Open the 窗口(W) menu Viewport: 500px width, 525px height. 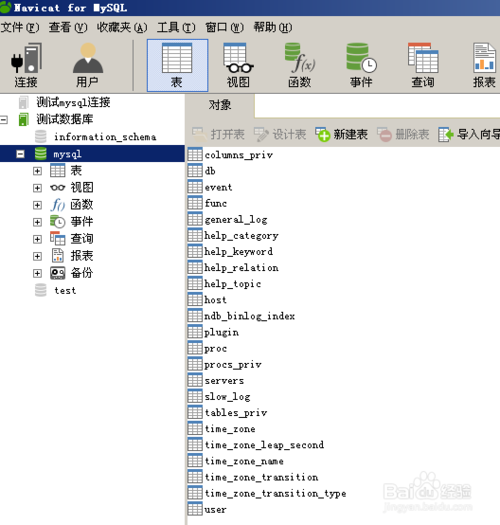click(224, 27)
